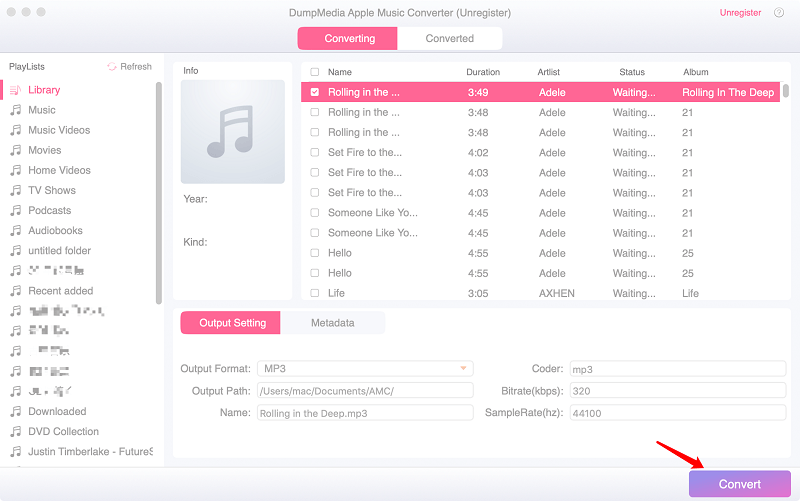The width and height of the screenshot is (800, 501).
Task: Click the Unregister speech bubble icon
Action: [778, 13]
